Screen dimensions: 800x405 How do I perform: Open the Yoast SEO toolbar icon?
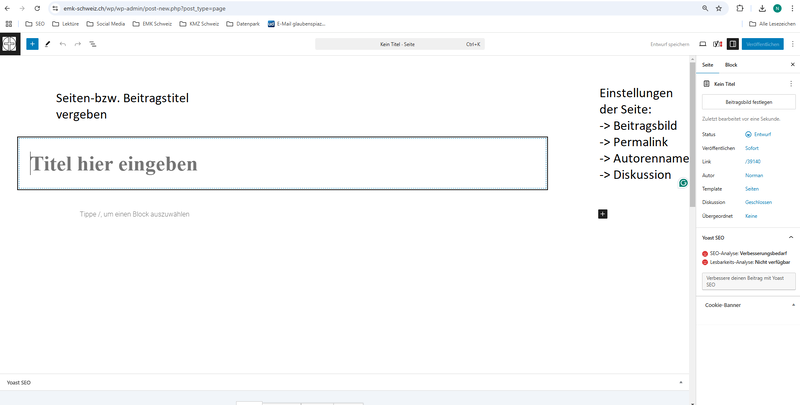pos(717,44)
